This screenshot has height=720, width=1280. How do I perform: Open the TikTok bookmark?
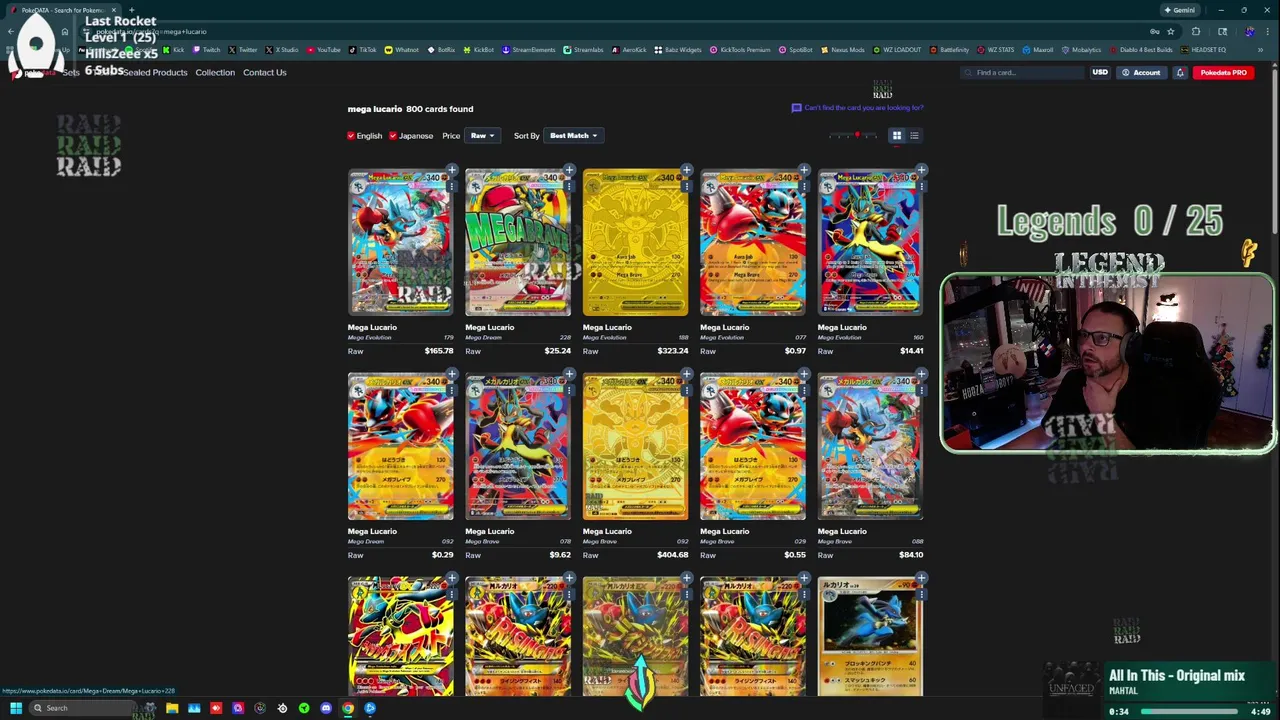click(x=363, y=50)
